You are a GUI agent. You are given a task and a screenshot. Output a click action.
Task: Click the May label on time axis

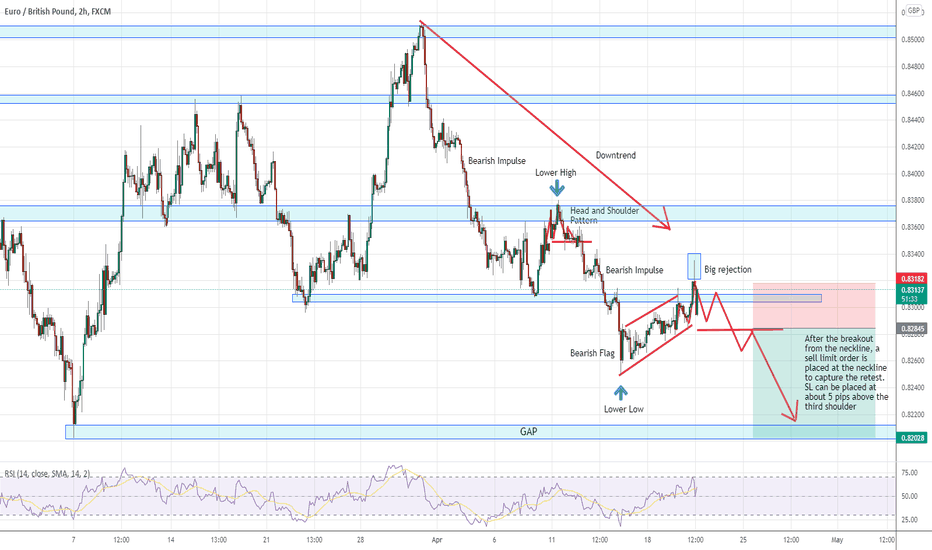[837, 540]
